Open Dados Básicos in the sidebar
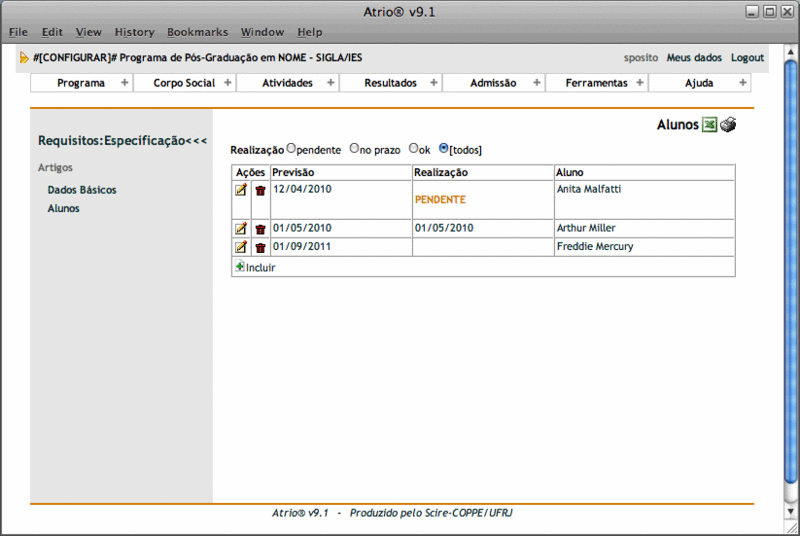The height and width of the screenshot is (536, 800). pos(82,189)
